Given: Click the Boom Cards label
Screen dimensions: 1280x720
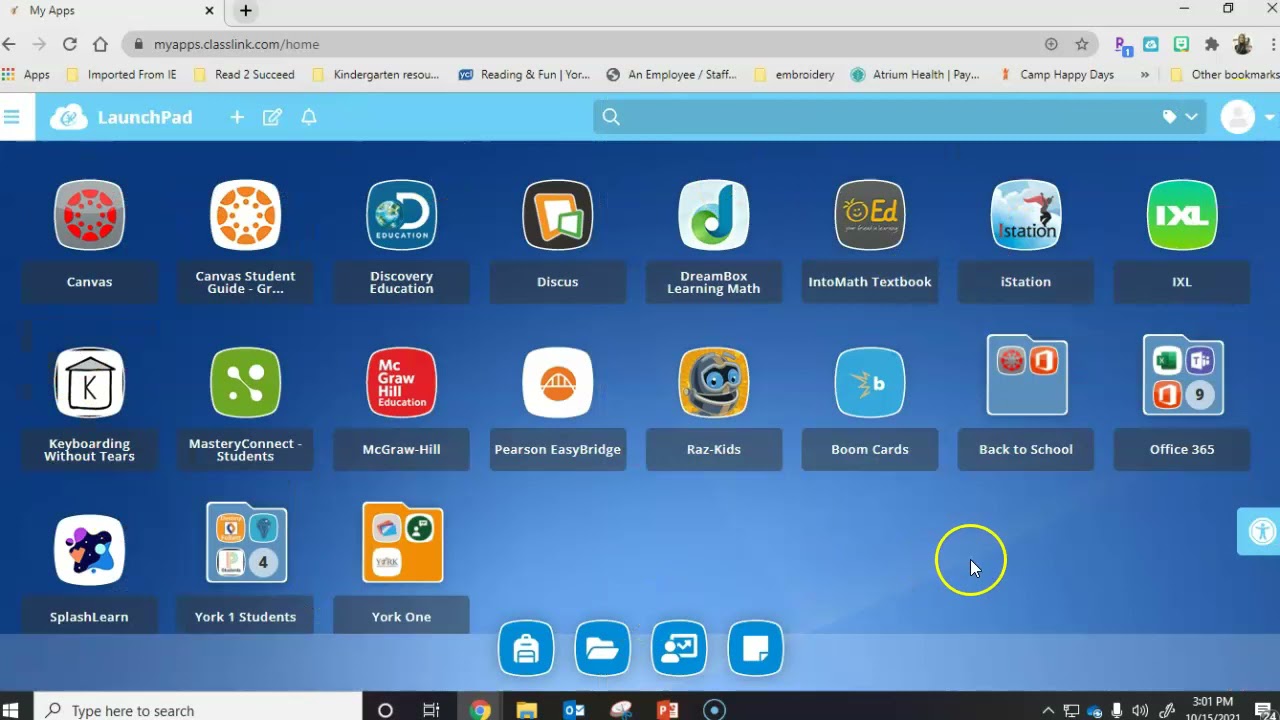Looking at the screenshot, I should [x=869, y=450].
